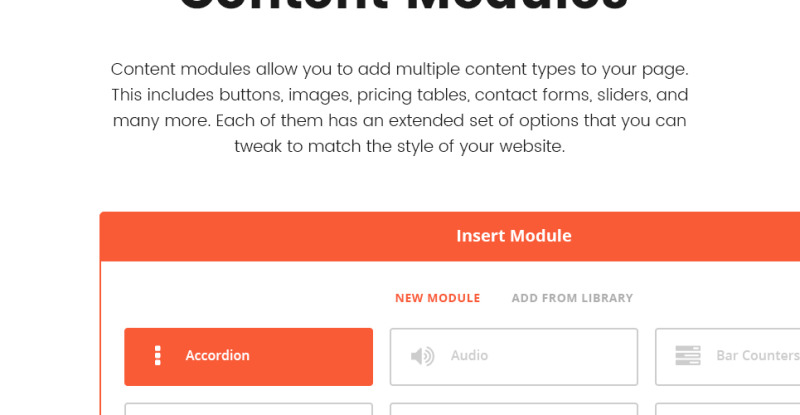Switch to the New Module tab
The image size is (800, 415).
[437, 298]
